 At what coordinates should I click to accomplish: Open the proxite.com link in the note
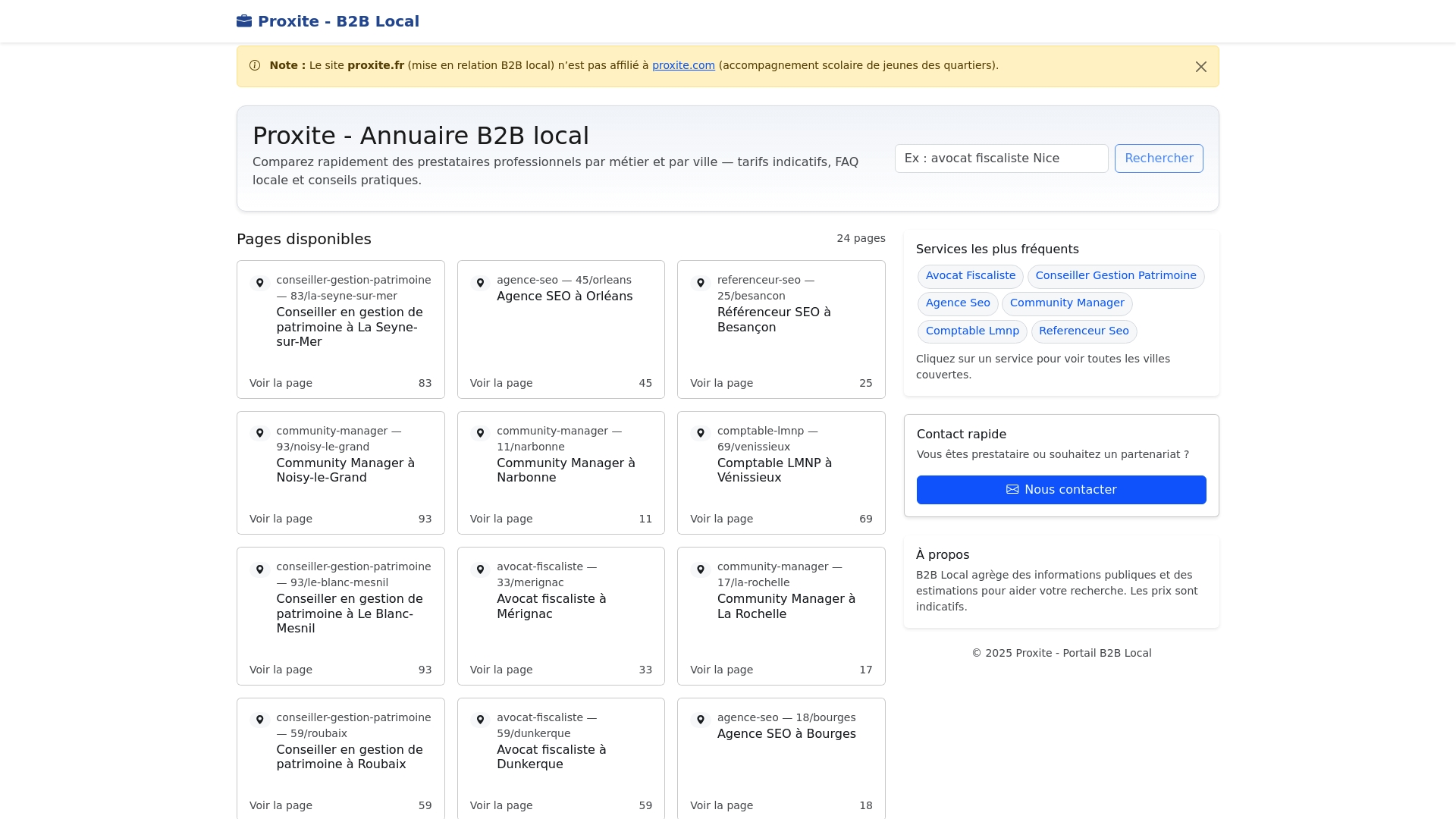pos(683,65)
